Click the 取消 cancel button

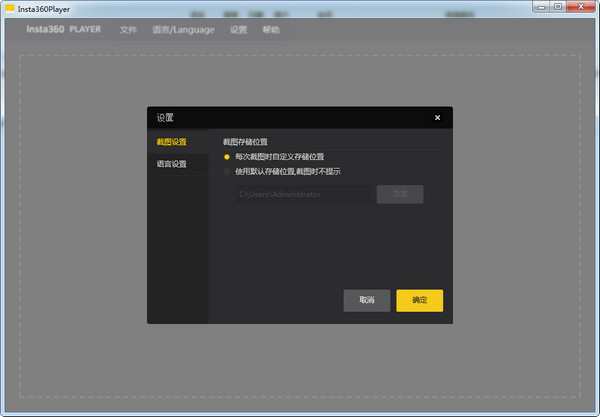click(366, 300)
